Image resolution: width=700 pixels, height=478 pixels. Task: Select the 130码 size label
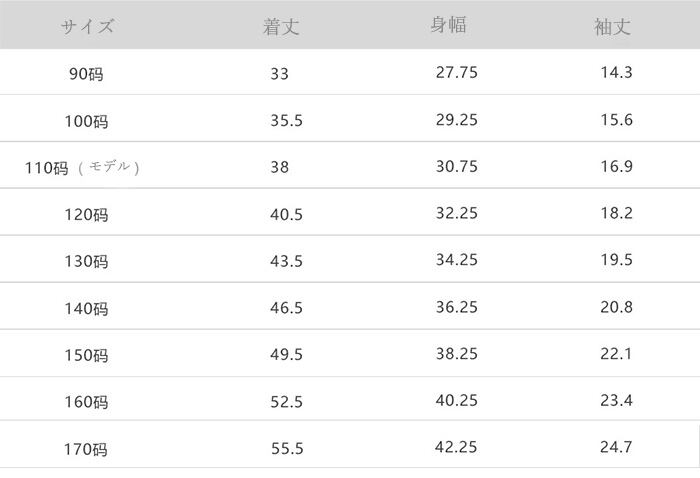pyautogui.click(x=85, y=262)
